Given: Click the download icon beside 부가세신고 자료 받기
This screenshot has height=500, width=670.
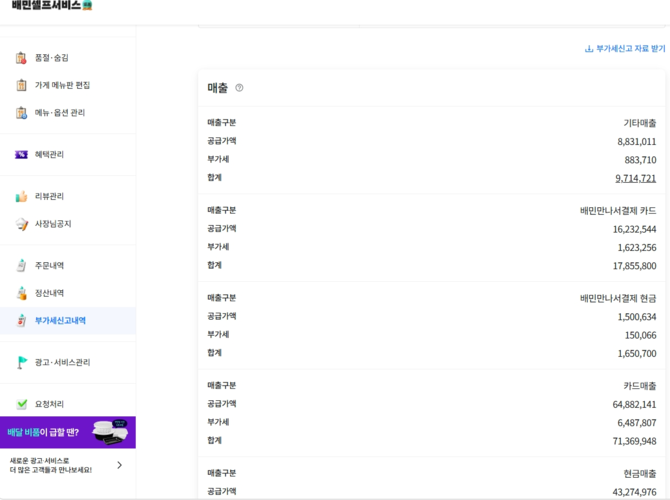Looking at the screenshot, I should click(589, 49).
